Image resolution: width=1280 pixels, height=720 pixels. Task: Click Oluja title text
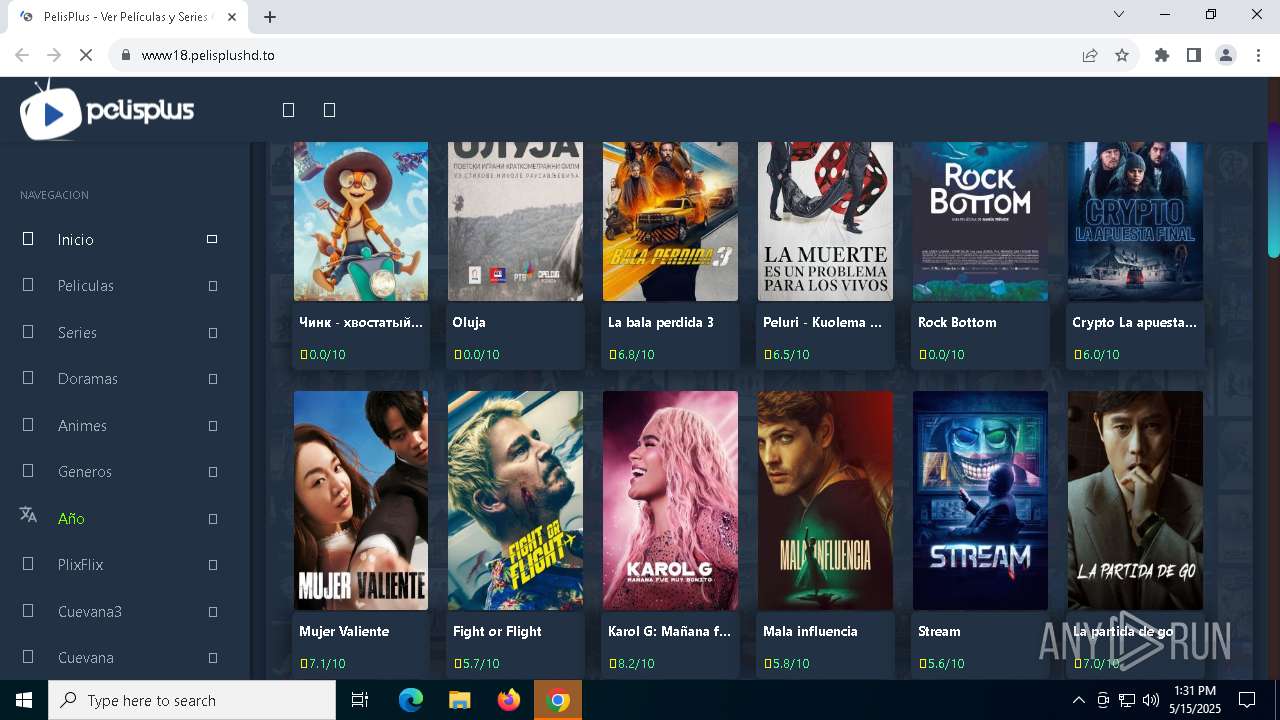tap(469, 323)
